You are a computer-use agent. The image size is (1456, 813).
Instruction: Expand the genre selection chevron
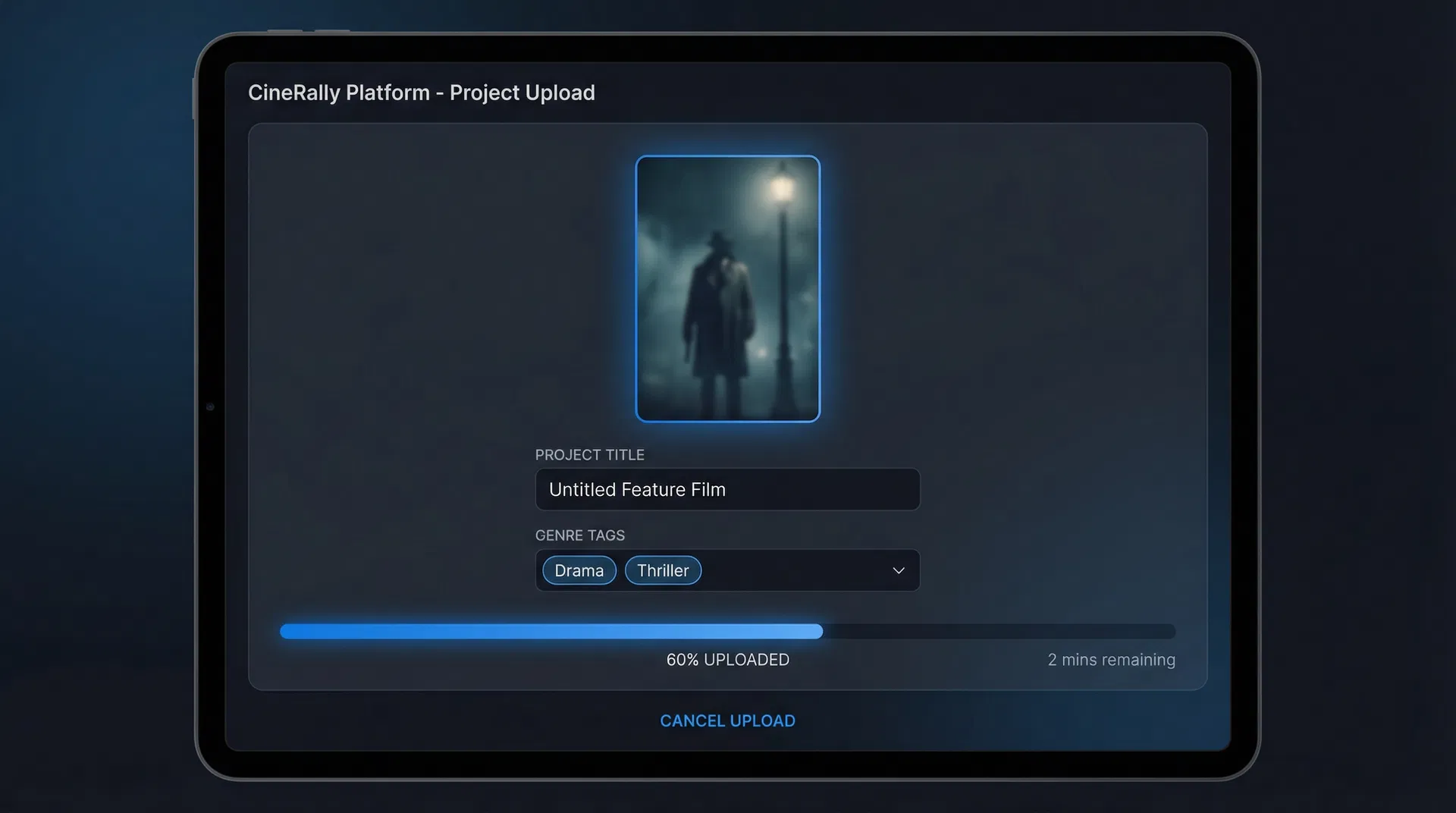pyautogui.click(x=898, y=570)
